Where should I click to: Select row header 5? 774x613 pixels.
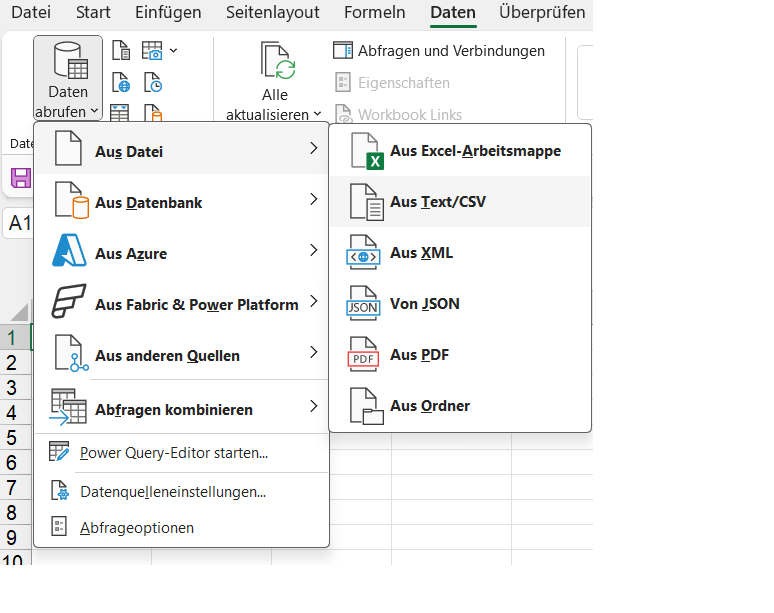15,437
